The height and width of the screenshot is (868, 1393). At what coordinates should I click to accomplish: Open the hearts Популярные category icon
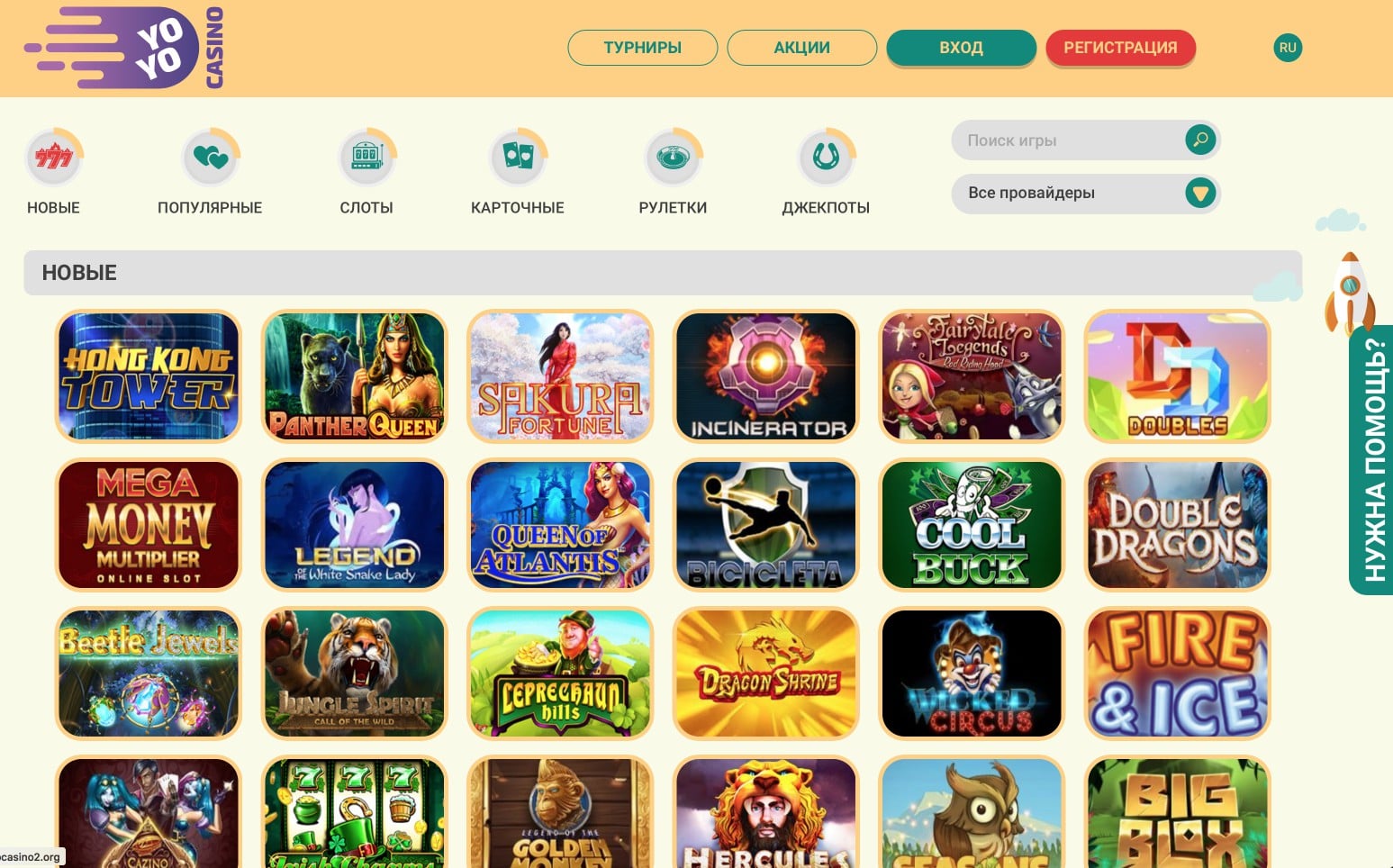(211, 157)
